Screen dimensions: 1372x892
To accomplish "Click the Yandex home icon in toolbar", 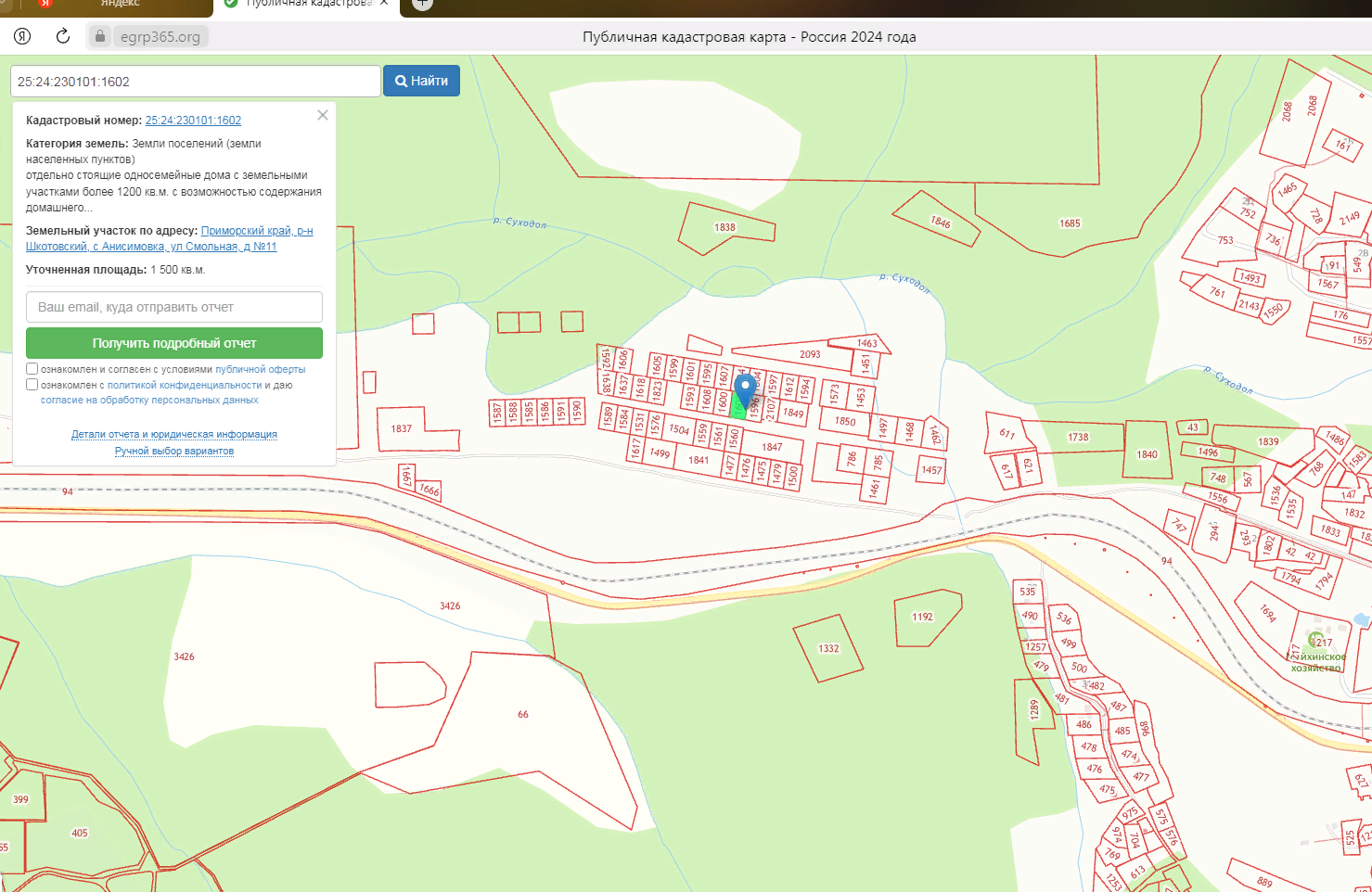I will 22,36.
